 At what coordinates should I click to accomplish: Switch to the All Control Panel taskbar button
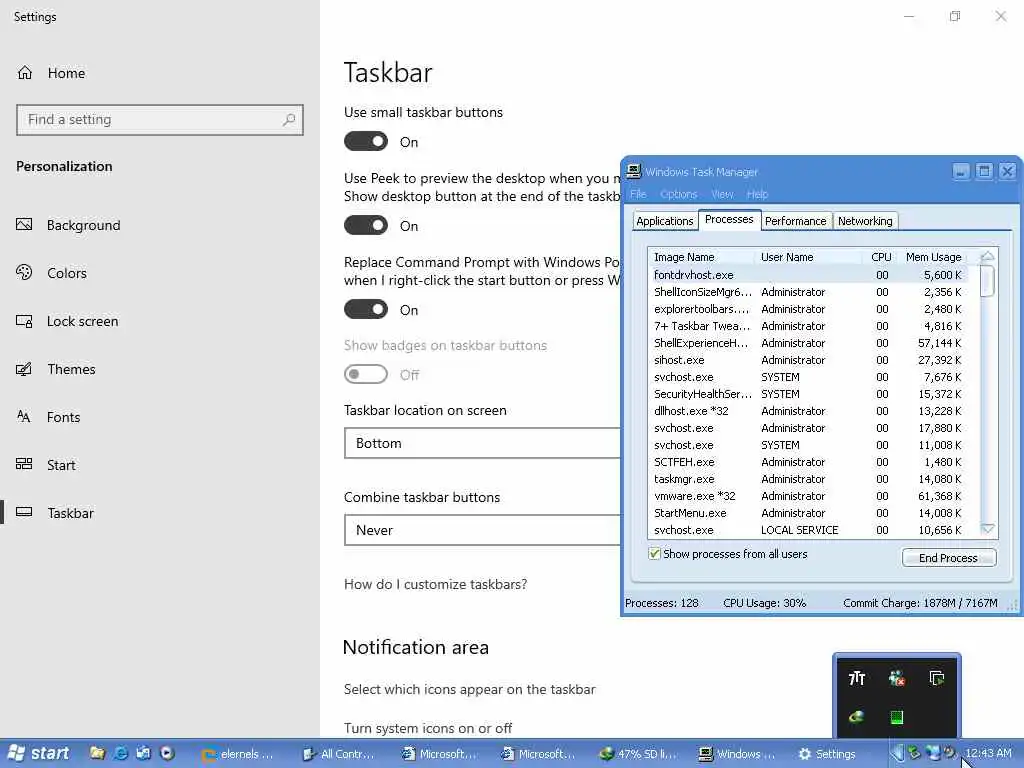[340, 754]
